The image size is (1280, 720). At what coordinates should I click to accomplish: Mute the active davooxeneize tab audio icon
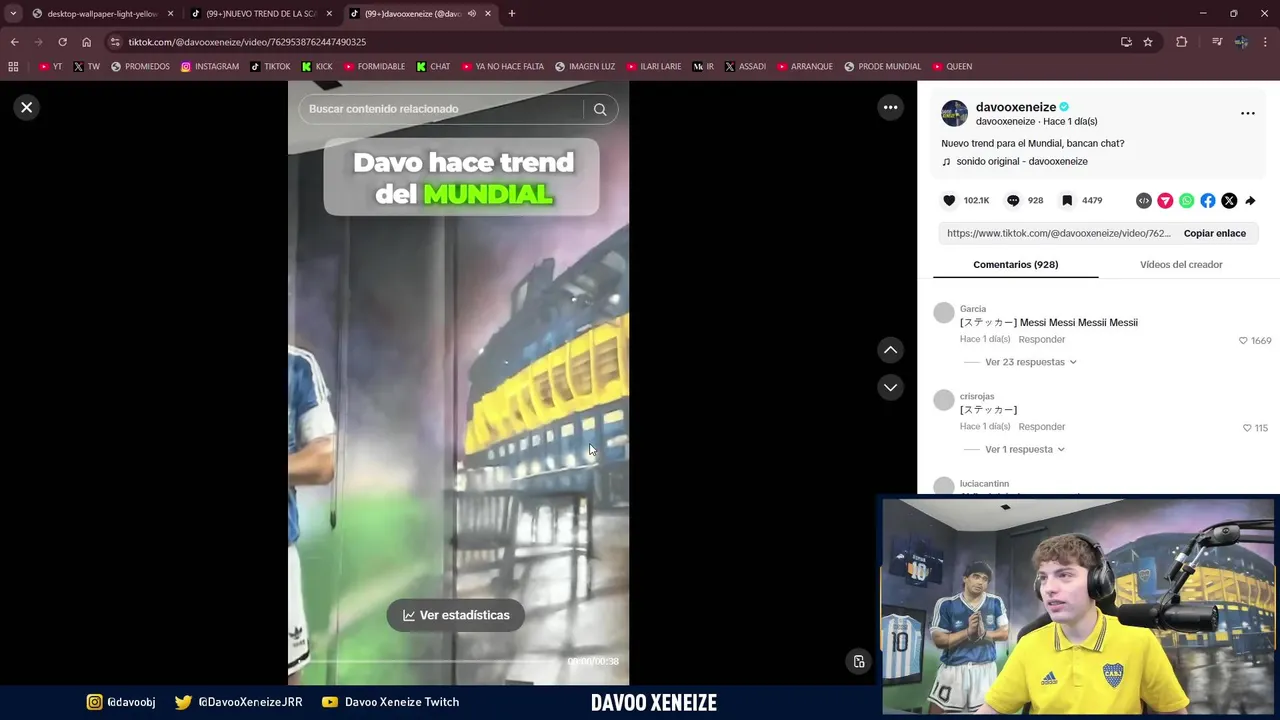point(471,14)
